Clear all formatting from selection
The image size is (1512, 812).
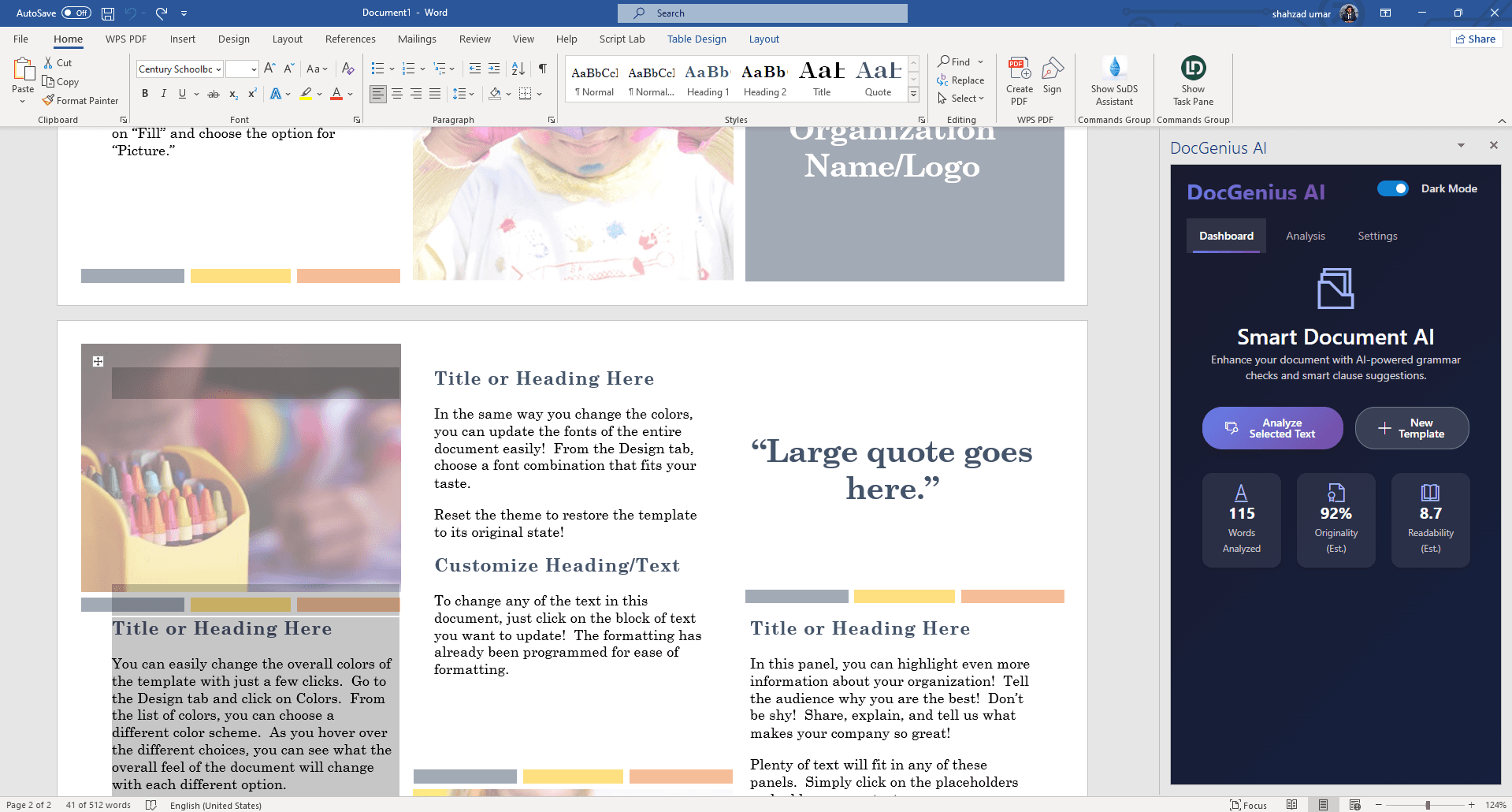pyautogui.click(x=348, y=69)
